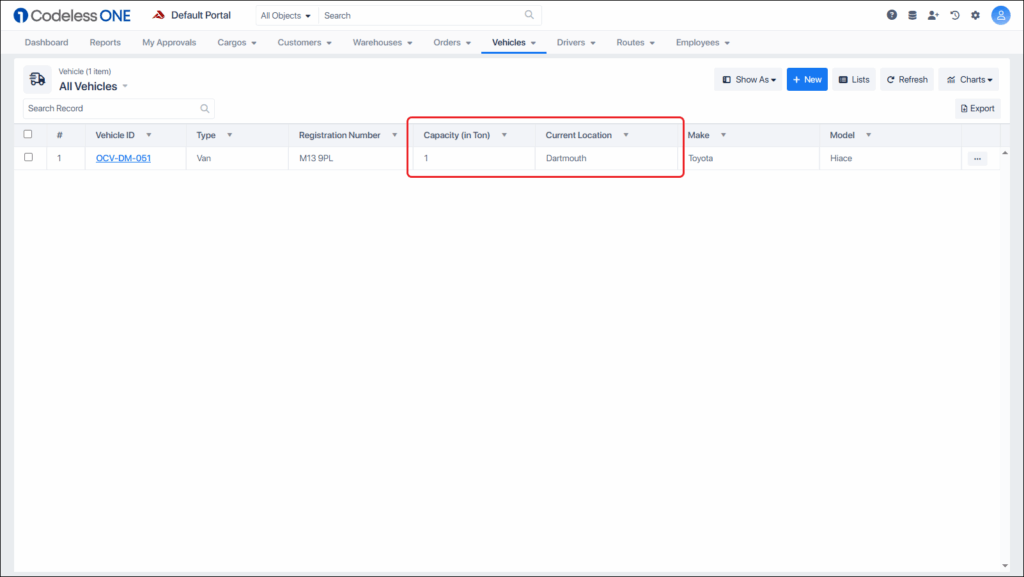Switch to the Dashboard tab

pyautogui.click(x=46, y=42)
